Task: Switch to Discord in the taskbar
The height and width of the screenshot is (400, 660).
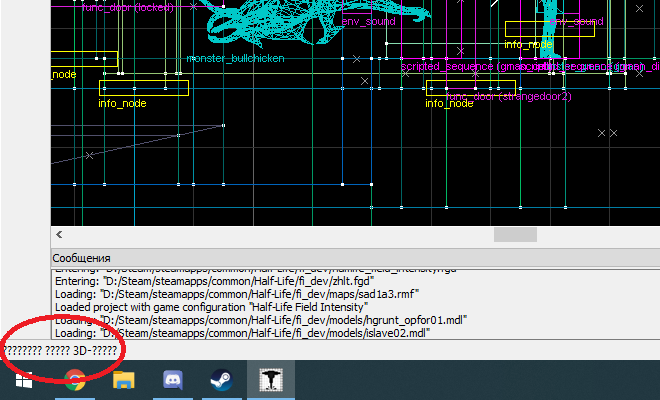Action: coord(172,380)
